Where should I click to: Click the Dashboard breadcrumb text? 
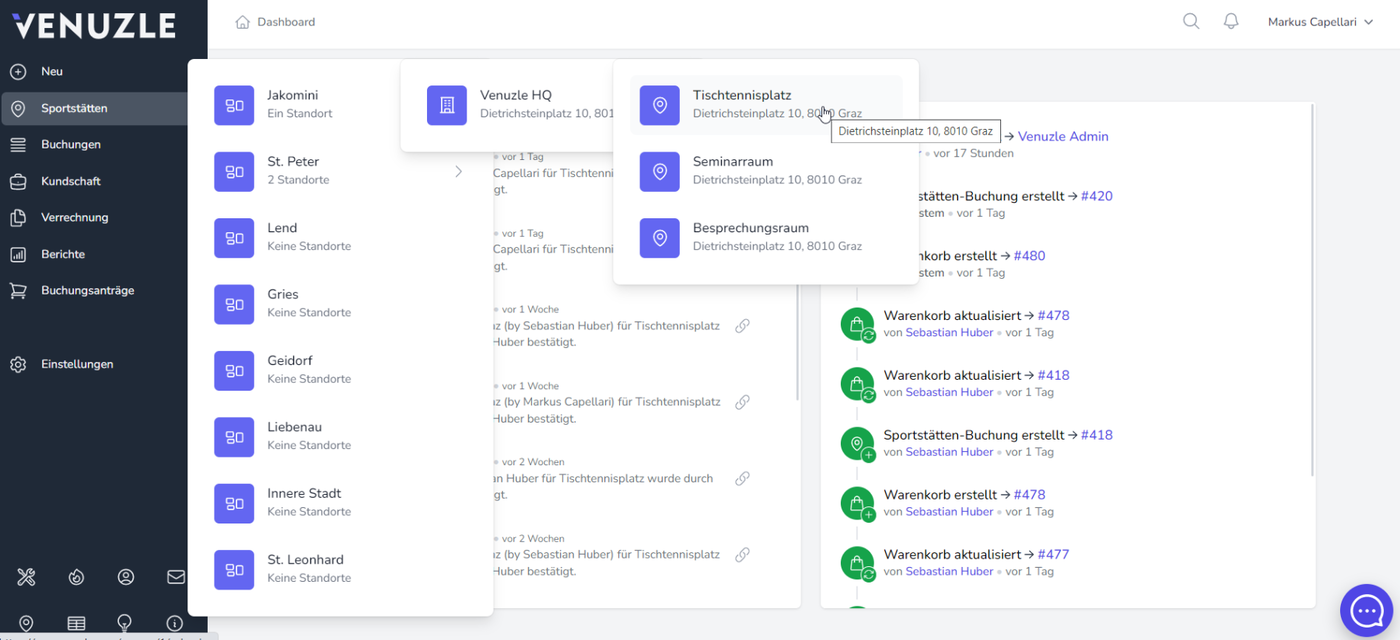point(286,22)
